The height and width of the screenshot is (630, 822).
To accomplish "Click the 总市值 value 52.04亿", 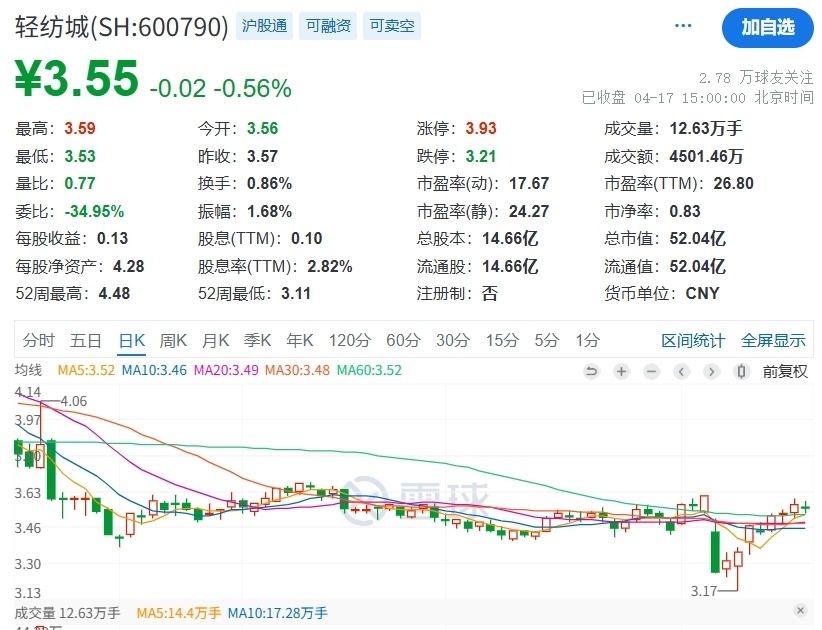I will click(697, 239).
